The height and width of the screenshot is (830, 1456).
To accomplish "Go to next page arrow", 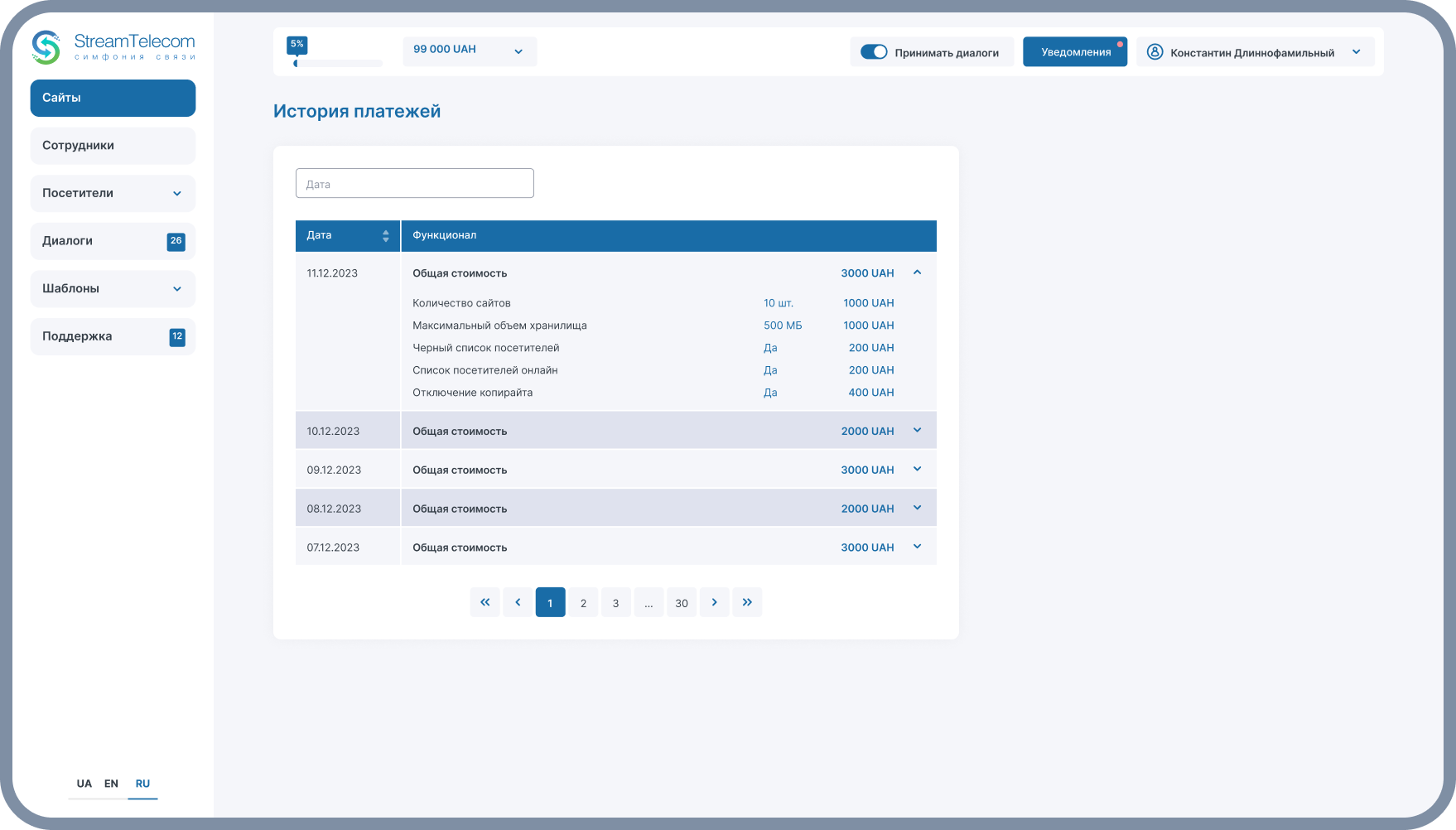I will coord(714,602).
